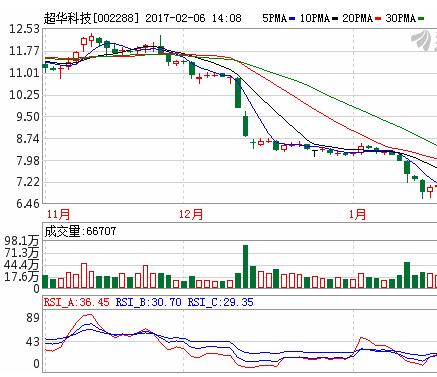Click the 10PMA legend label

point(315,18)
